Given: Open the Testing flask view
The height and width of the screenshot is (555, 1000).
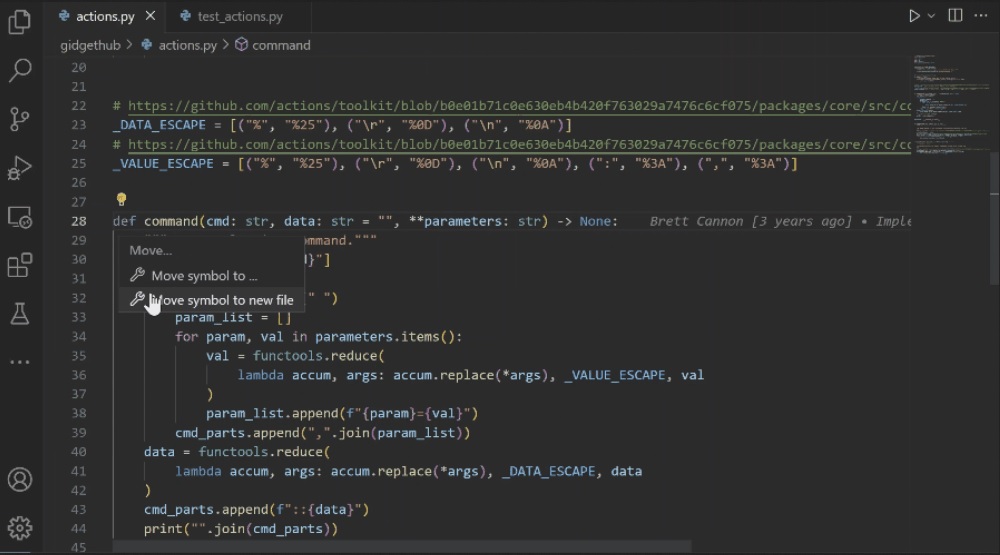Looking at the screenshot, I should point(20,314).
